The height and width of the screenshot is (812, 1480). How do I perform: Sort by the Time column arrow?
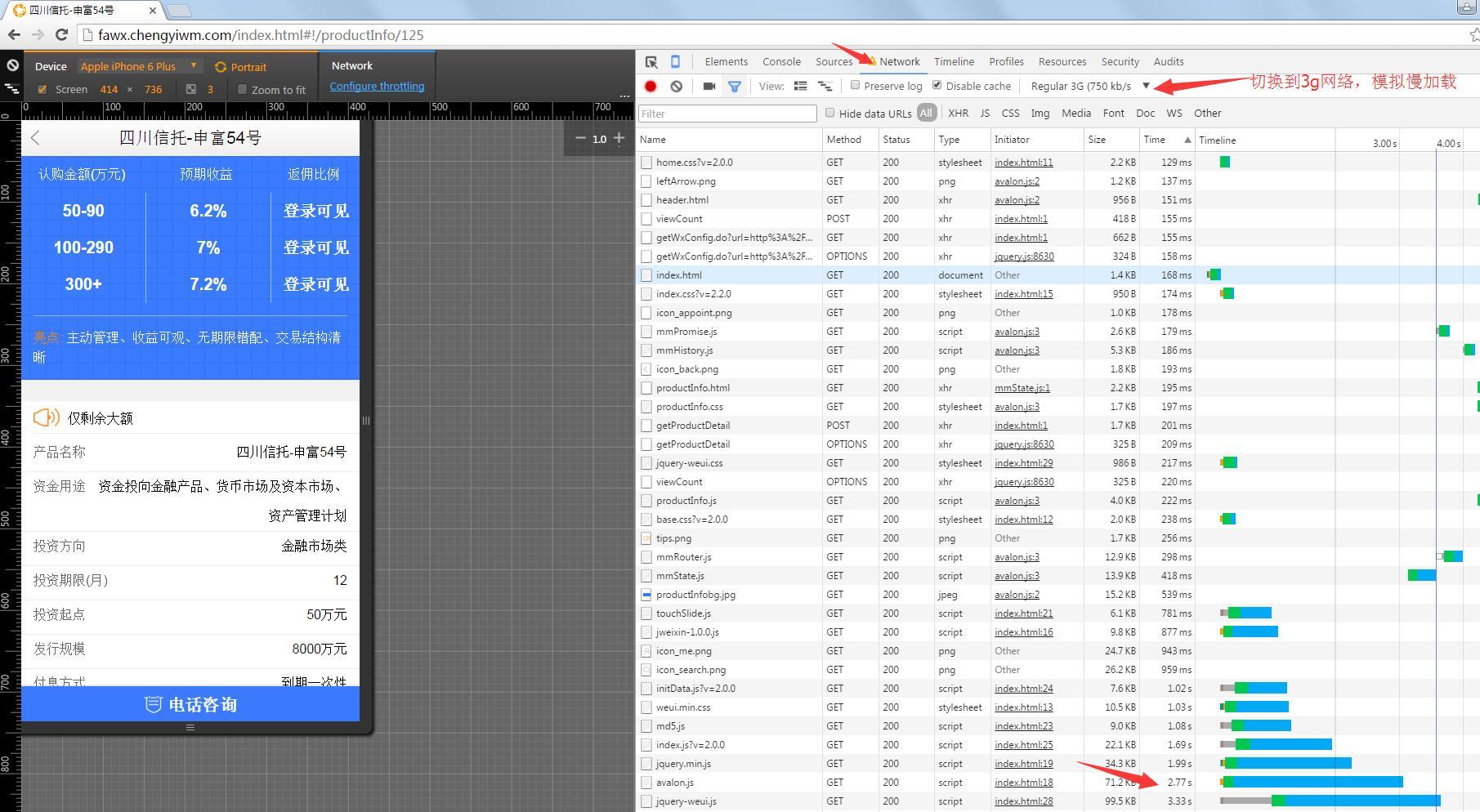[1187, 140]
